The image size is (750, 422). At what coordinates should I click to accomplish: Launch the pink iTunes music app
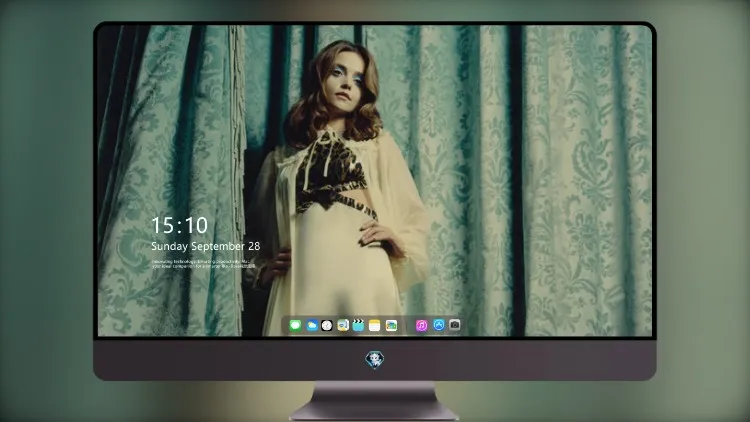[421, 325]
